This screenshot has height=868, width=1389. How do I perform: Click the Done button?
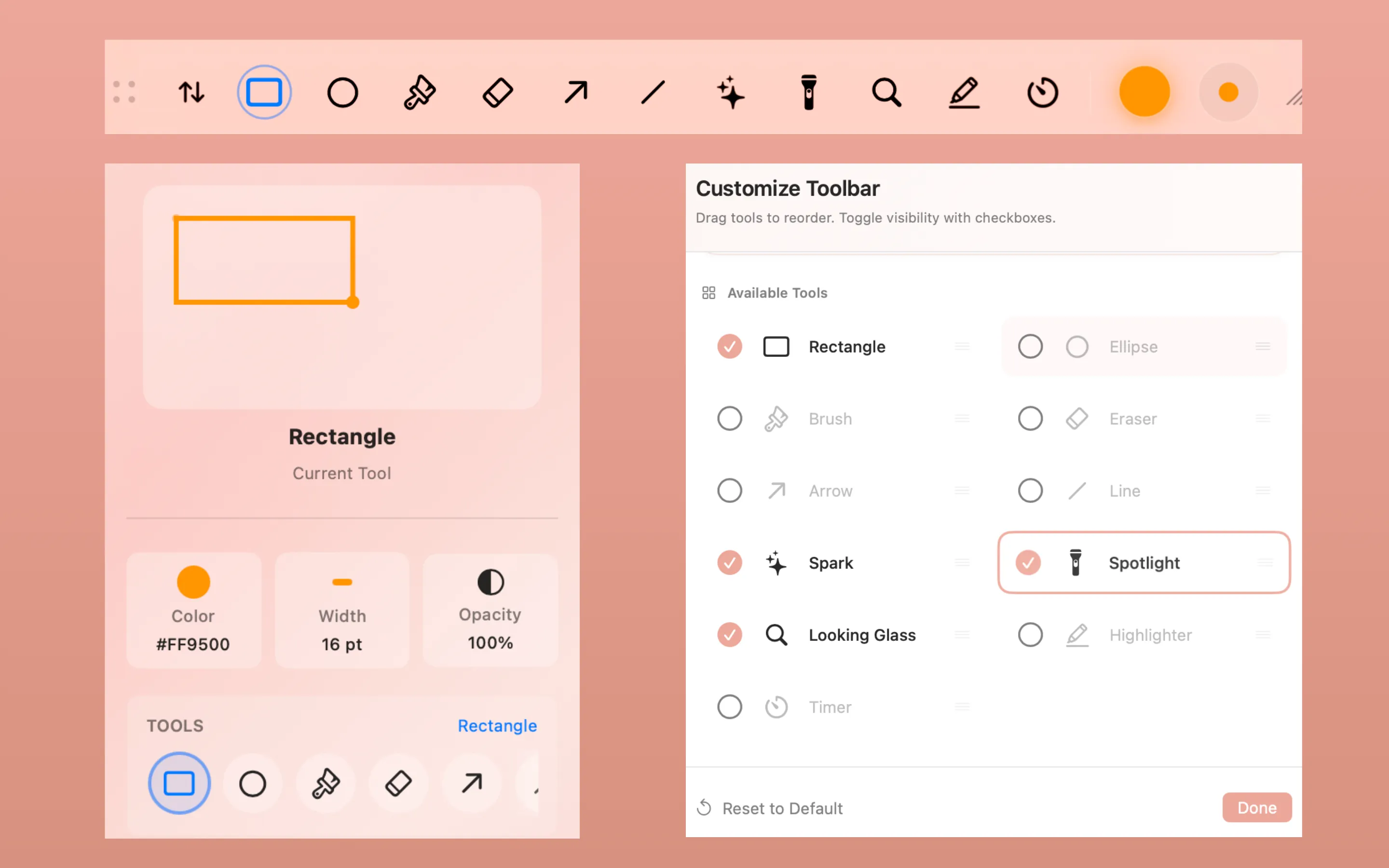coord(1257,808)
